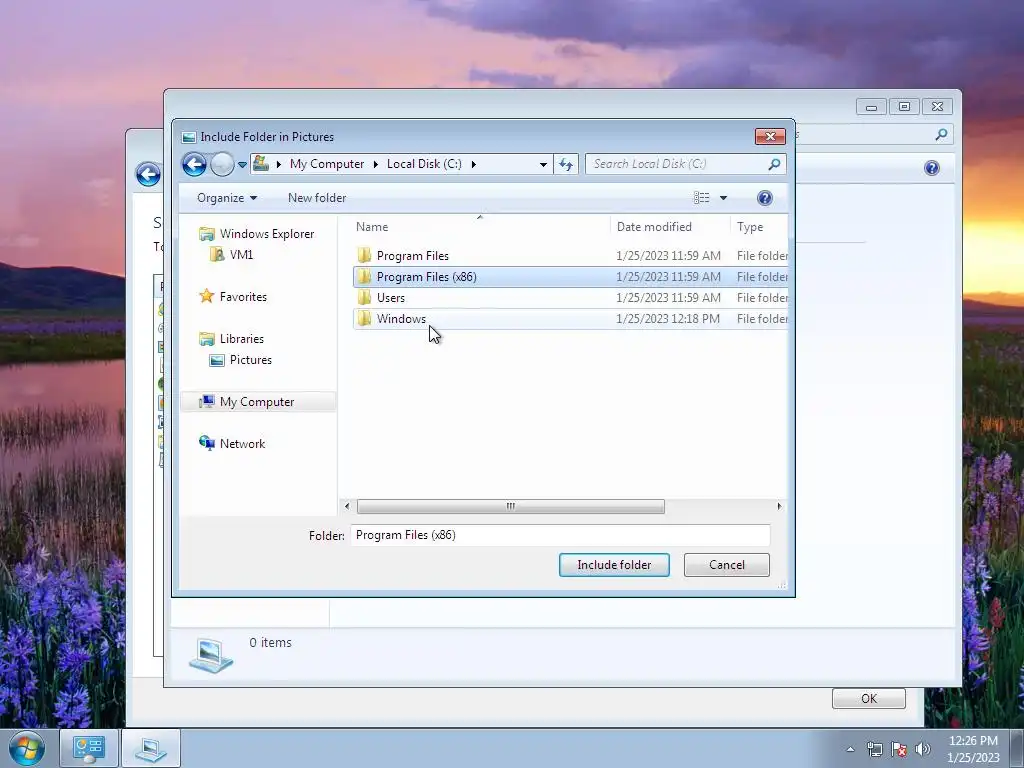Viewport: 1024px width, 768px height.
Task: Click OK in the background window
Action: point(869,699)
